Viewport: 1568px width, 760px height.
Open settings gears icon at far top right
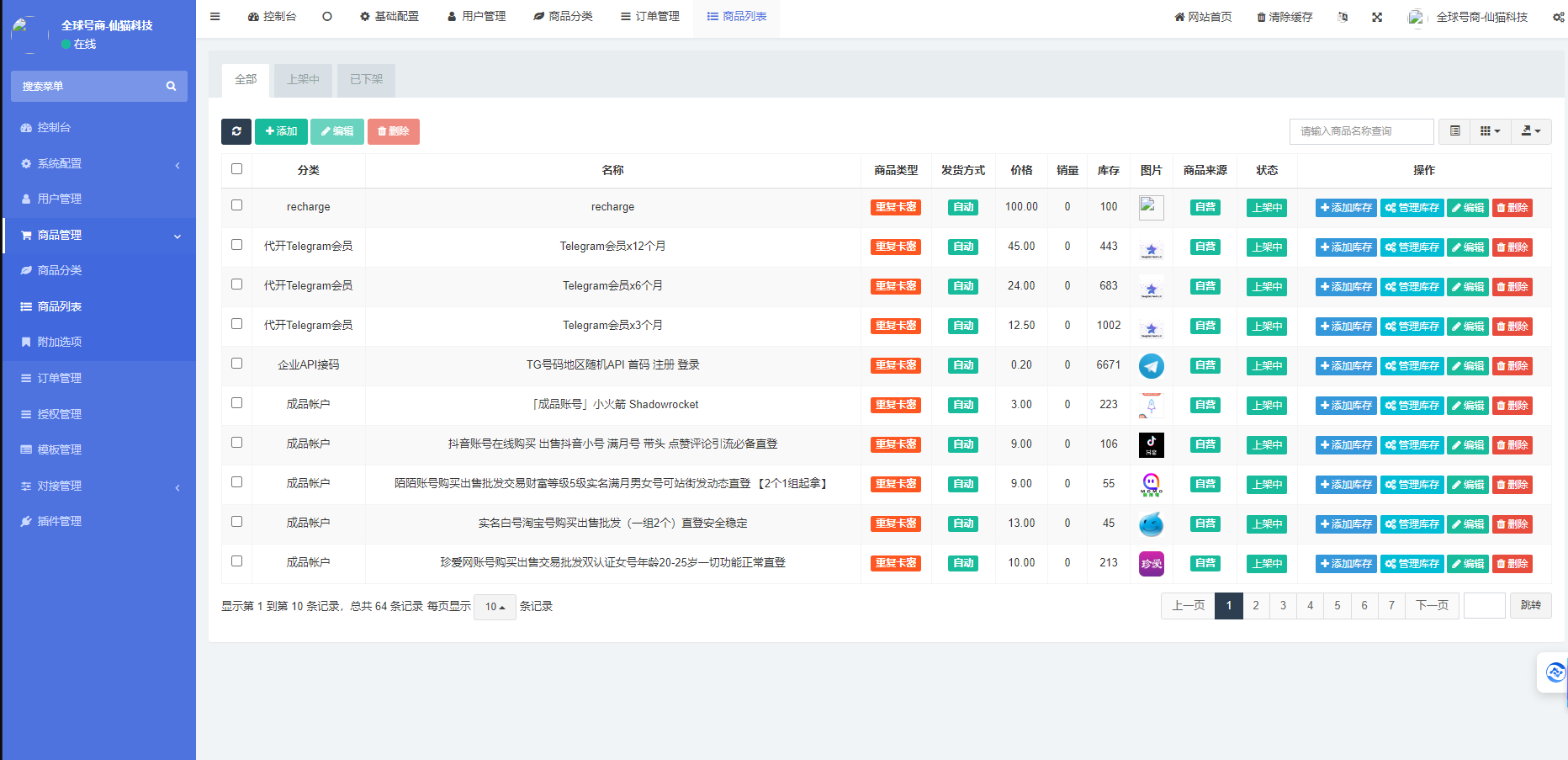[1559, 17]
